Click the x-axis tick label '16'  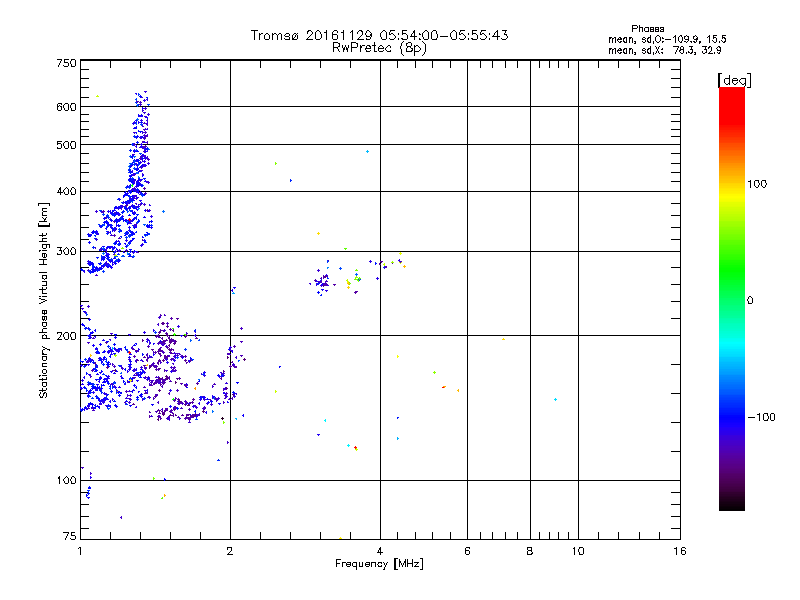click(x=680, y=551)
